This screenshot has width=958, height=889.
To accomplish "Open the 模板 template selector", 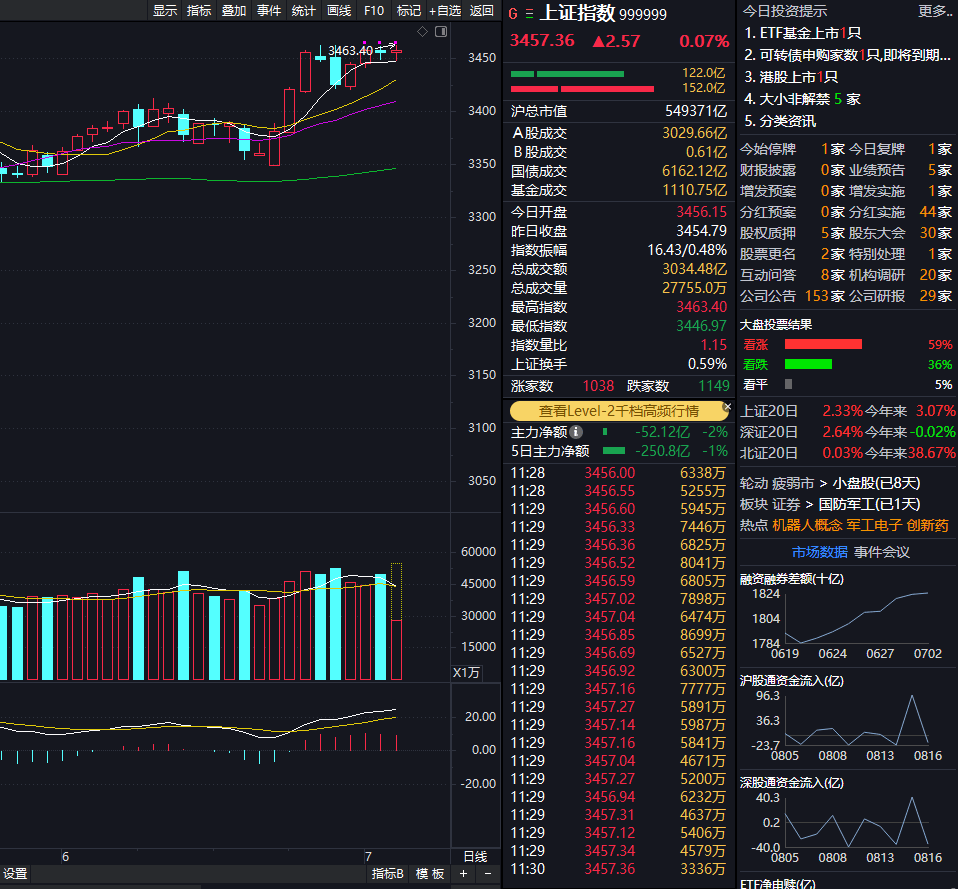I will (x=430, y=873).
